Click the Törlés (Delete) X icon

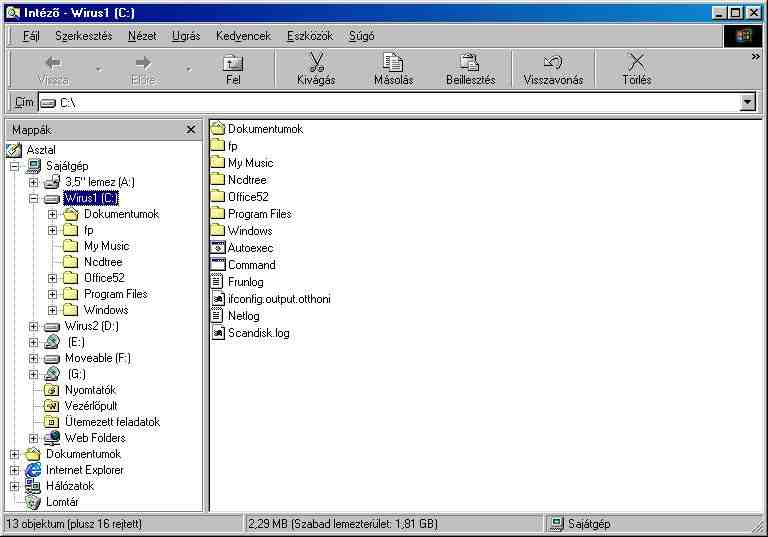coord(636,63)
